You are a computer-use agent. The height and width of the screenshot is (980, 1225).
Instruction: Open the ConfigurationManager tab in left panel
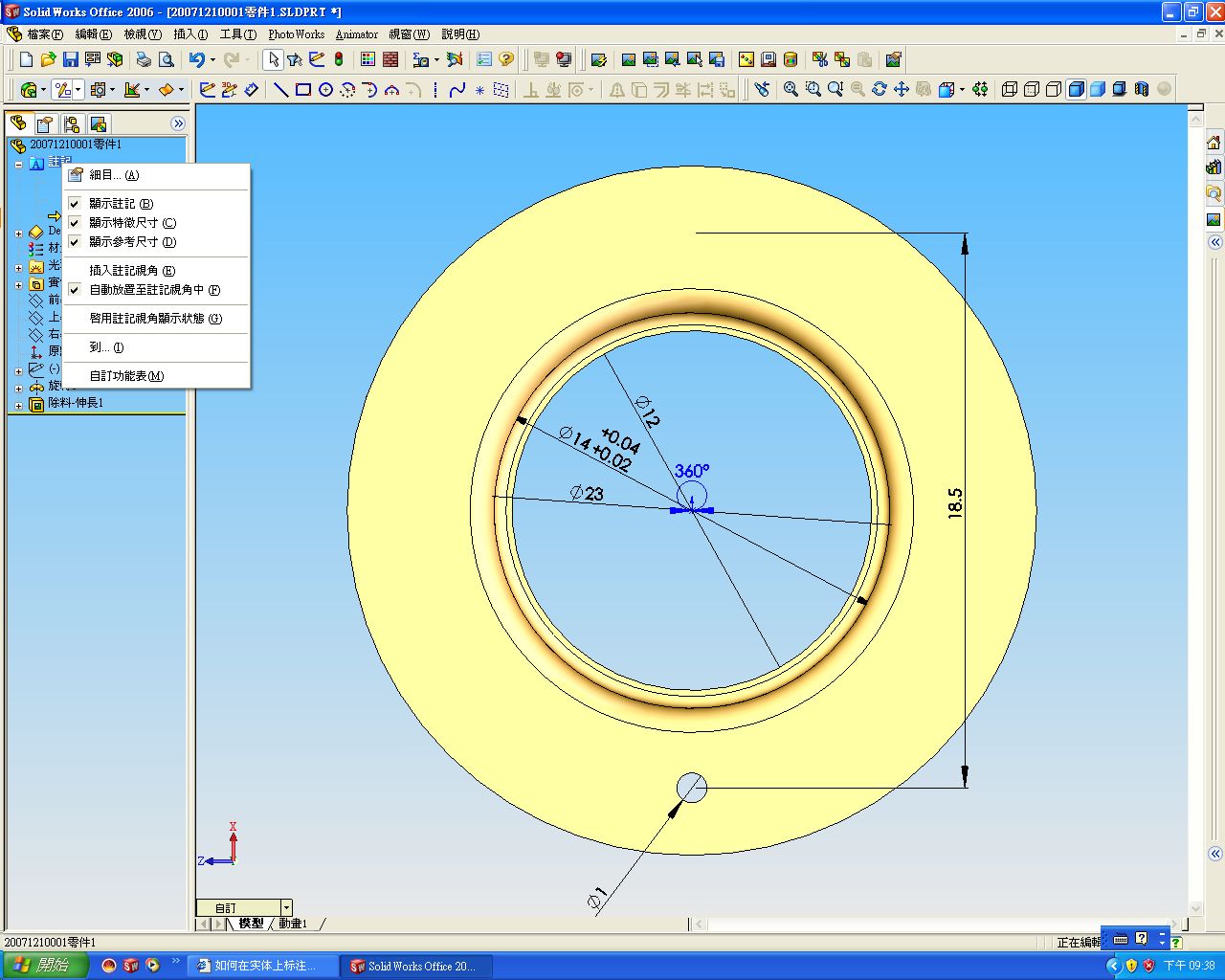pyautogui.click(x=71, y=123)
